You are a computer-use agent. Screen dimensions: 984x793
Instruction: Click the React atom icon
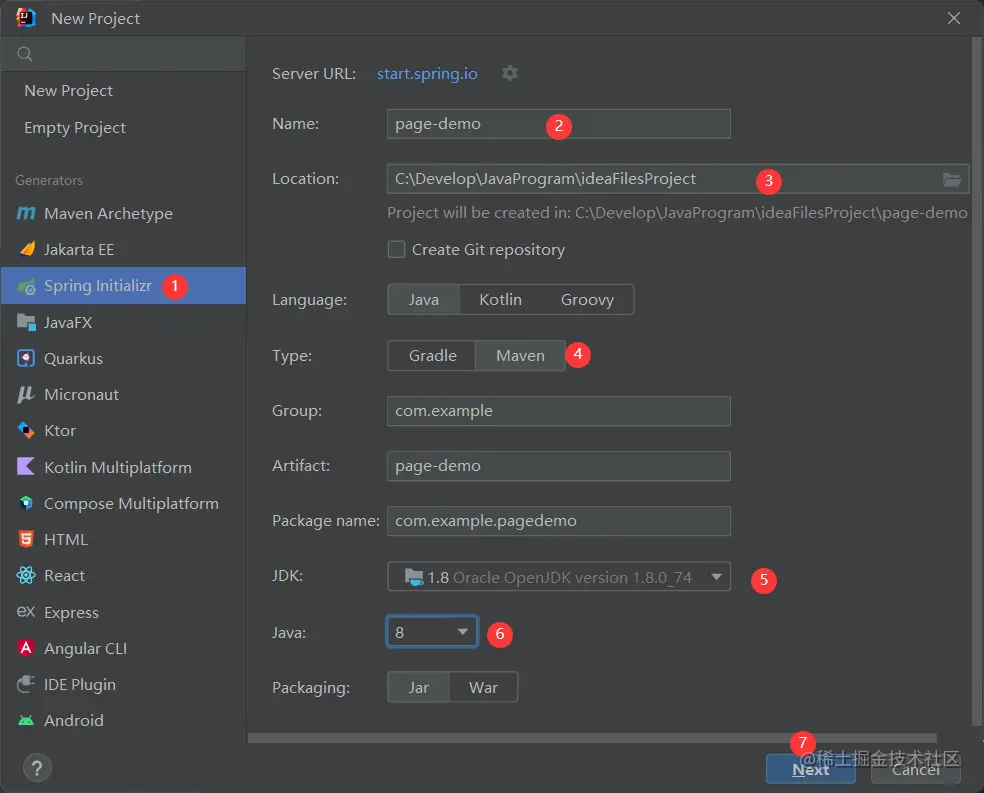[26, 575]
